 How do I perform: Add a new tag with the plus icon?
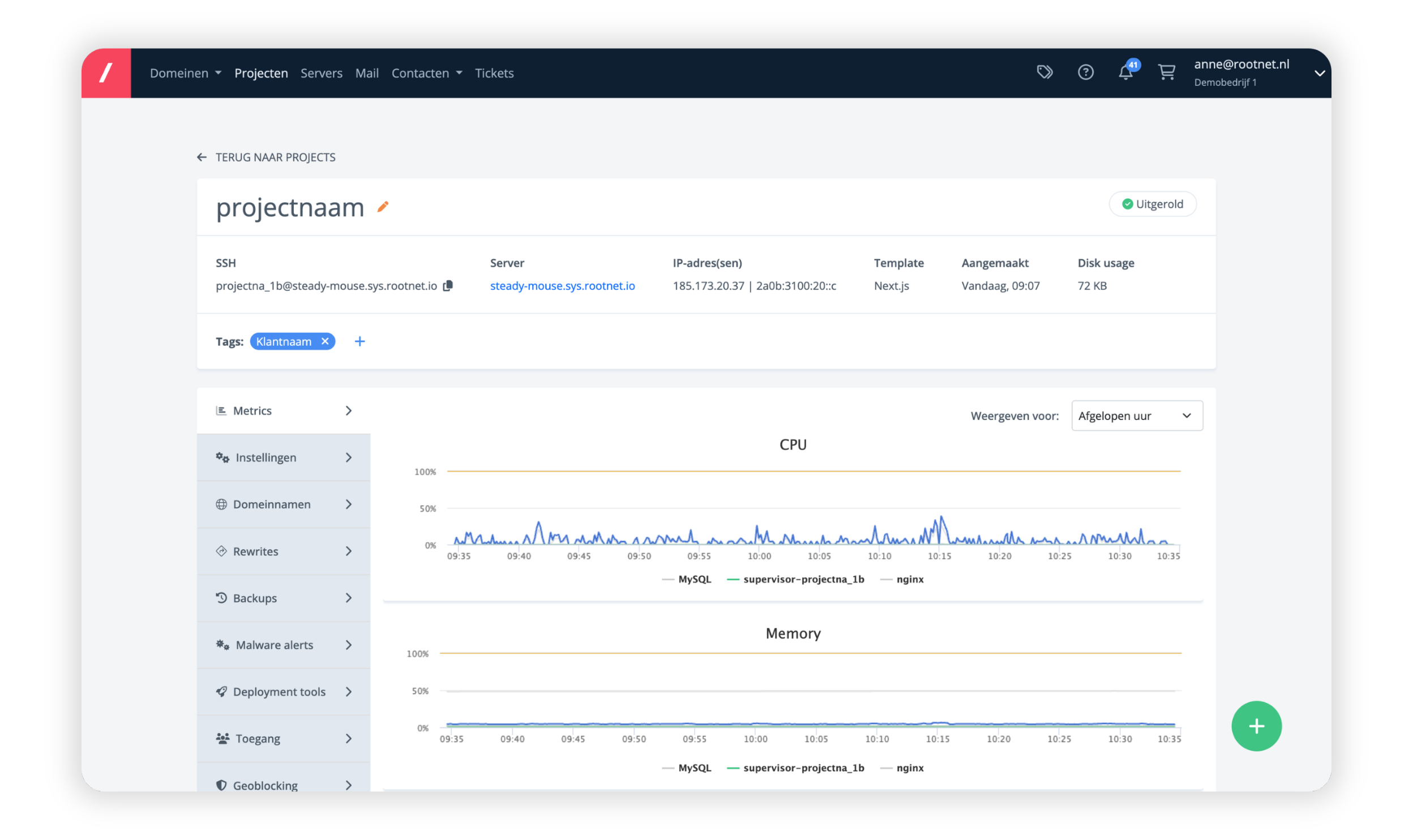(360, 341)
